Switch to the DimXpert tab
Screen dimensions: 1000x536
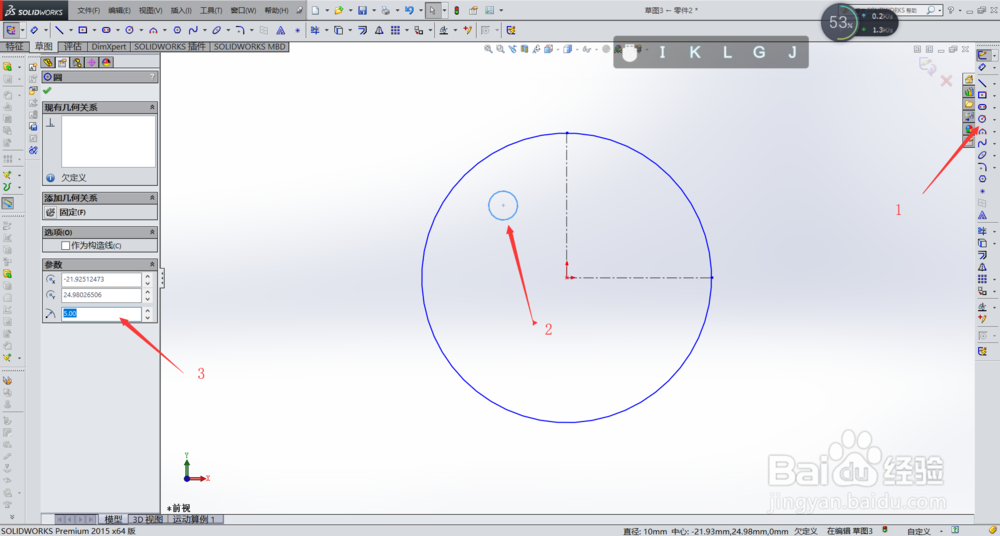[108, 47]
